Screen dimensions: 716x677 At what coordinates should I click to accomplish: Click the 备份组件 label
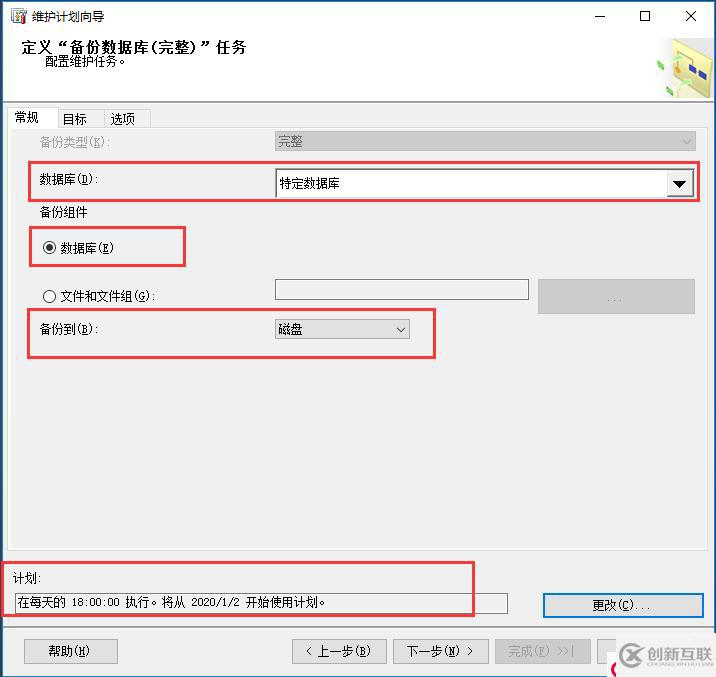(x=63, y=212)
